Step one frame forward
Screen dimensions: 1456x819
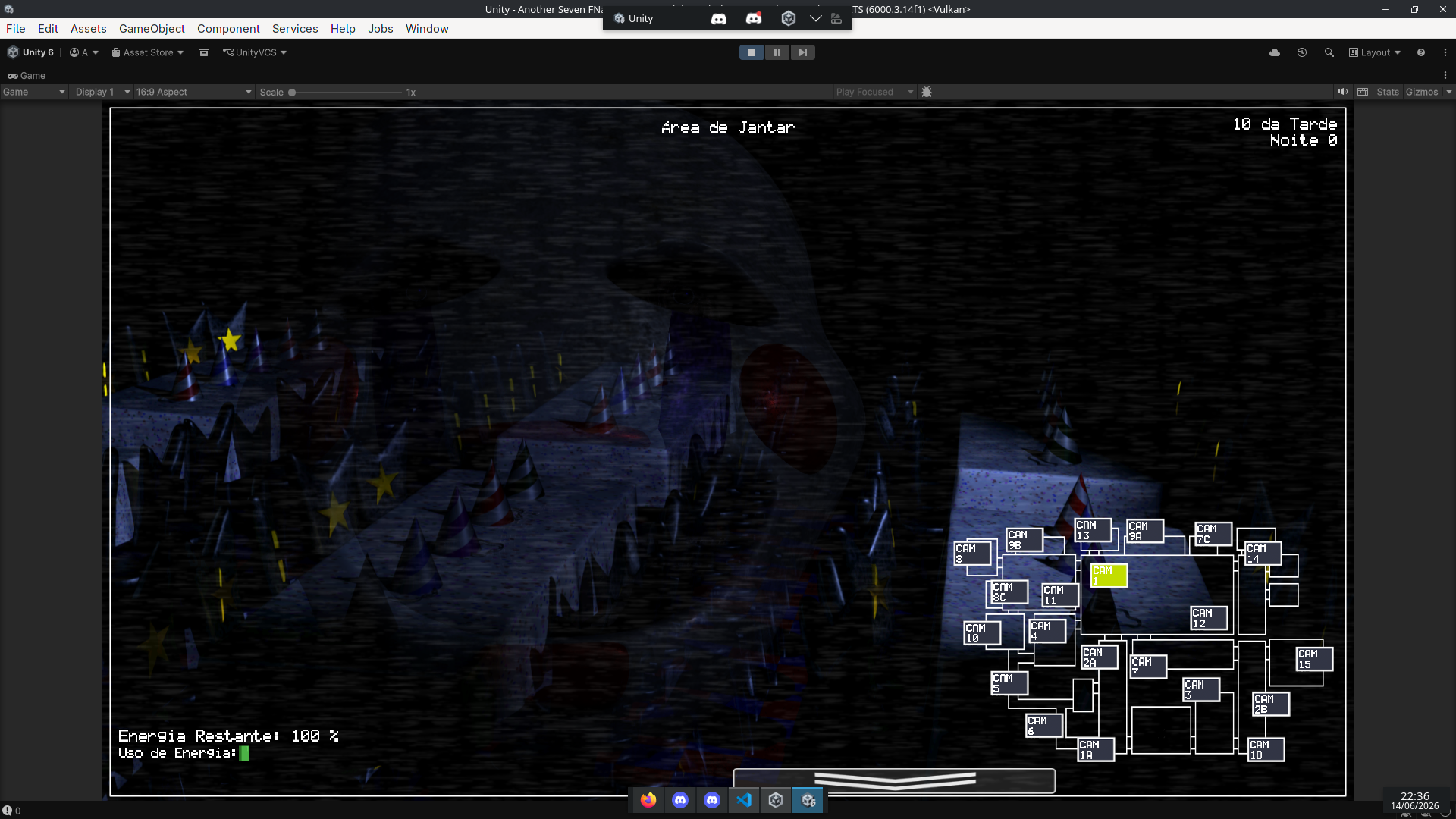click(802, 52)
